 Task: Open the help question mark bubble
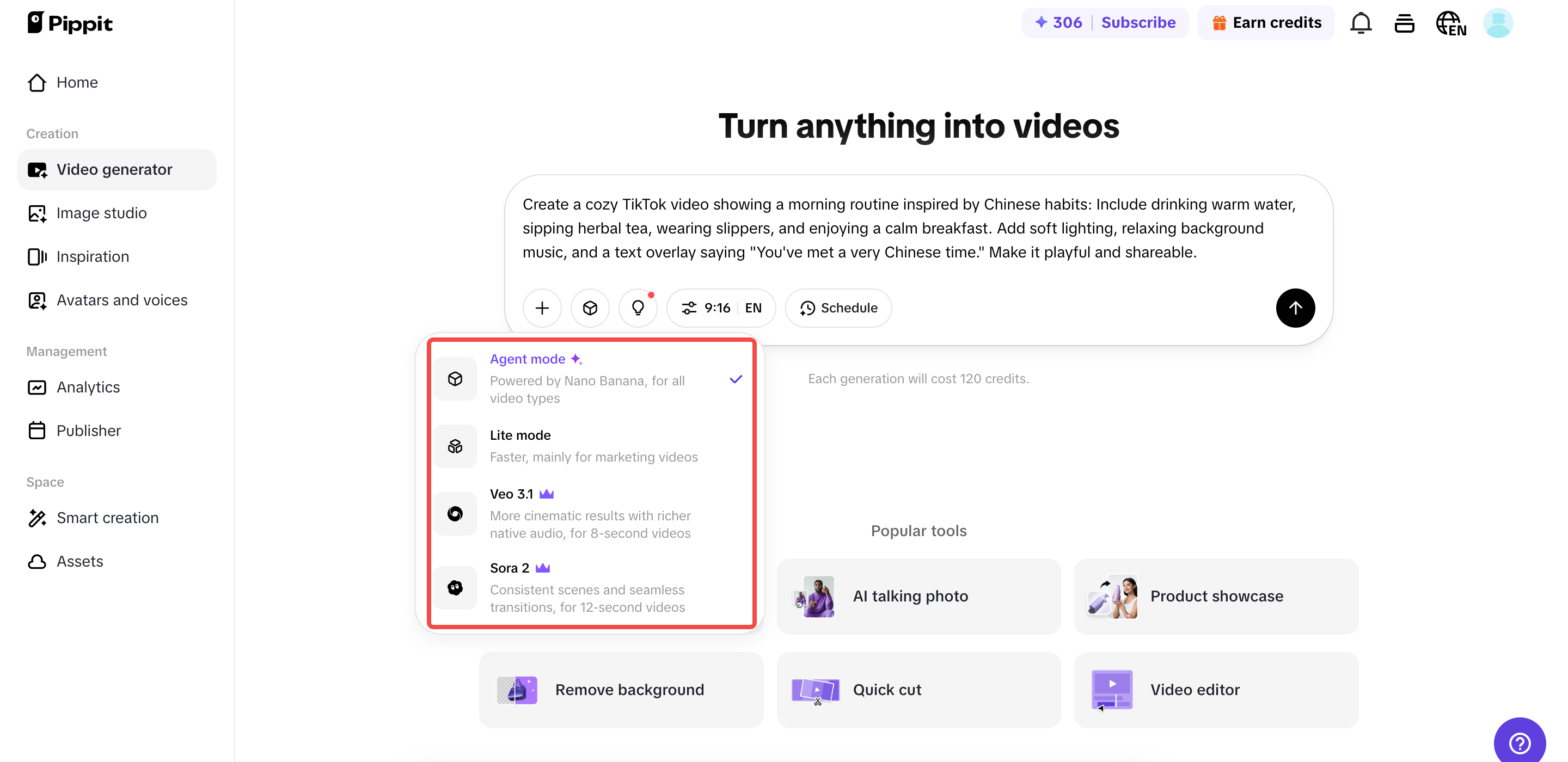tap(1520, 742)
